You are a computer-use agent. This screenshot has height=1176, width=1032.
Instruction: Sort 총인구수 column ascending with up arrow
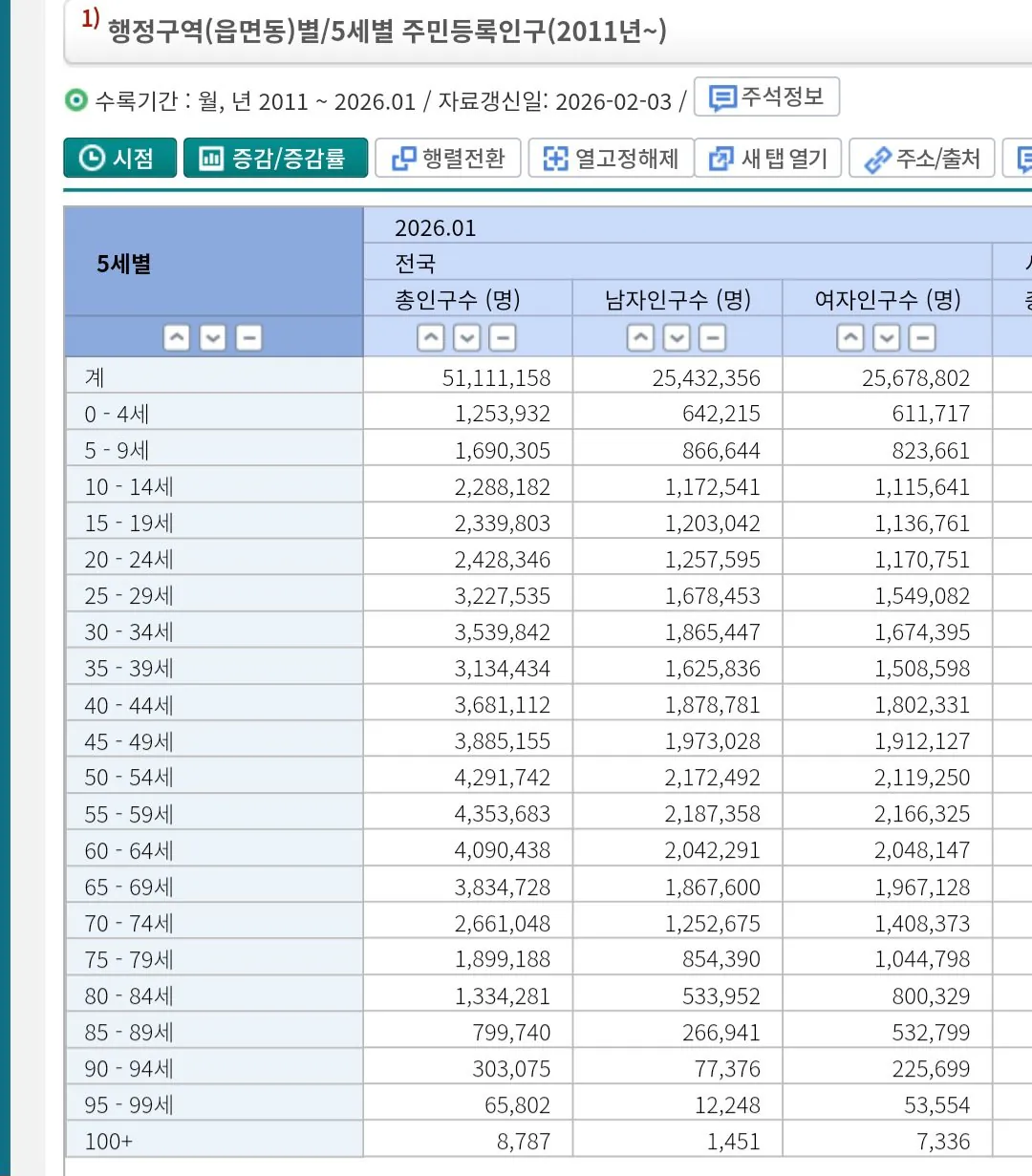coord(431,338)
